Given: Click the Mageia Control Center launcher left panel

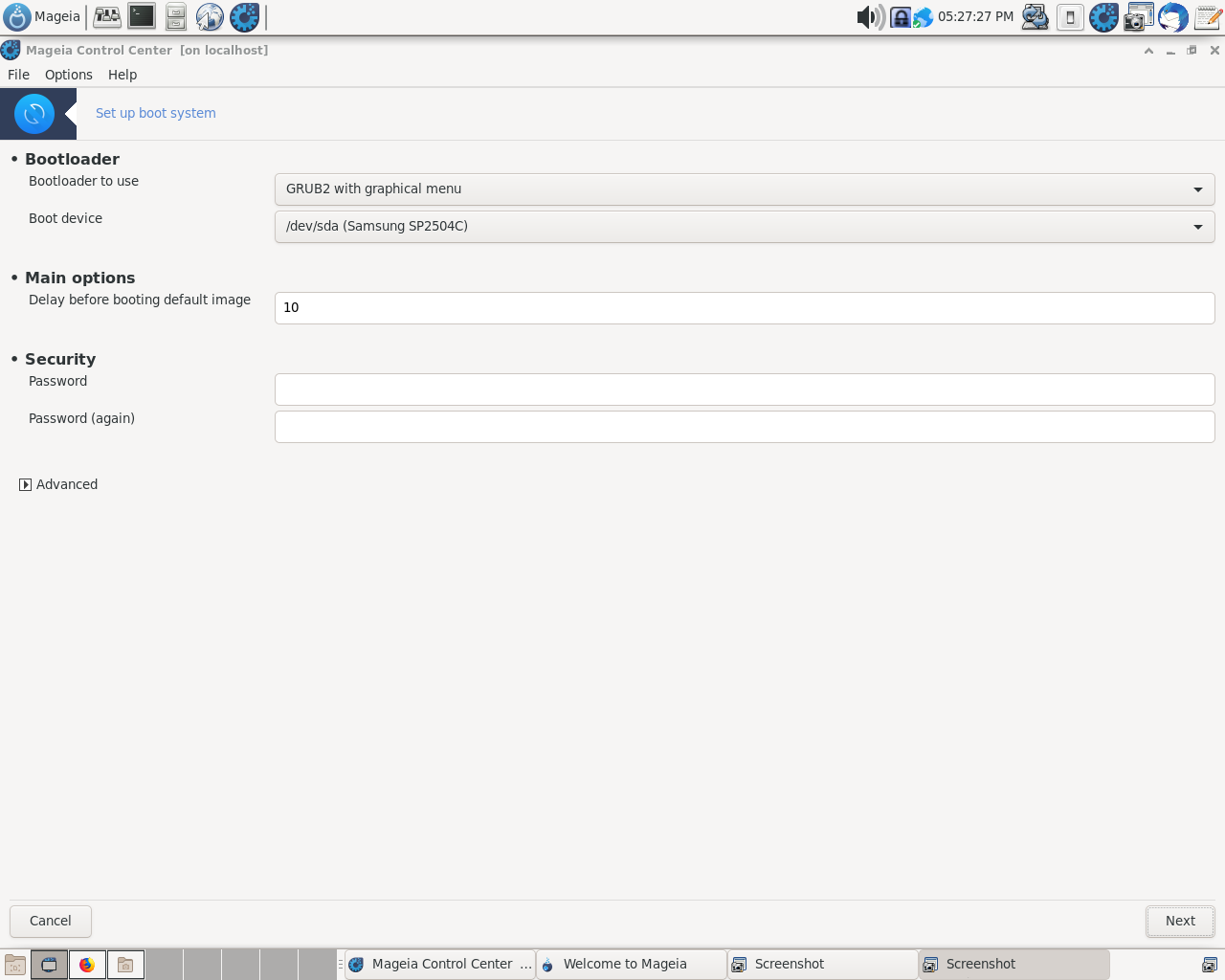Looking at the screenshot, I should [x=244, y=16].
